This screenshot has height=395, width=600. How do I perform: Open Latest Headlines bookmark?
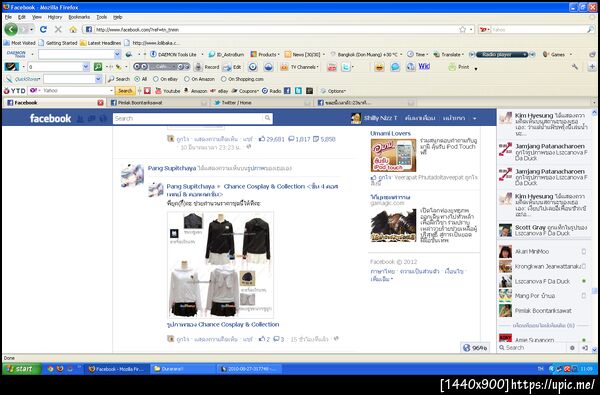point(101,43)
